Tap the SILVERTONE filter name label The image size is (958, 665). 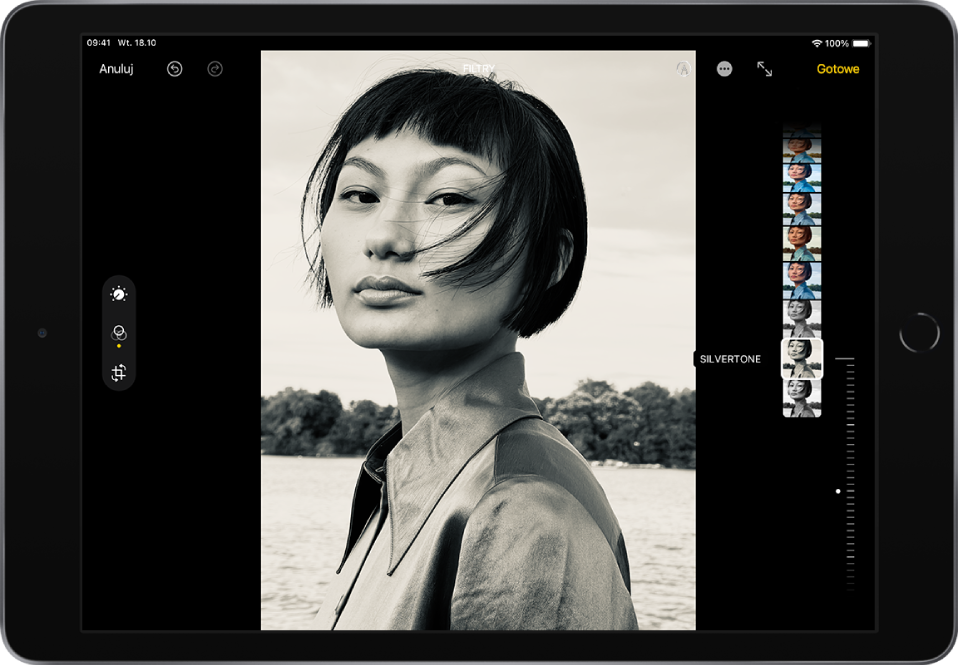click(x=730, y=359)
